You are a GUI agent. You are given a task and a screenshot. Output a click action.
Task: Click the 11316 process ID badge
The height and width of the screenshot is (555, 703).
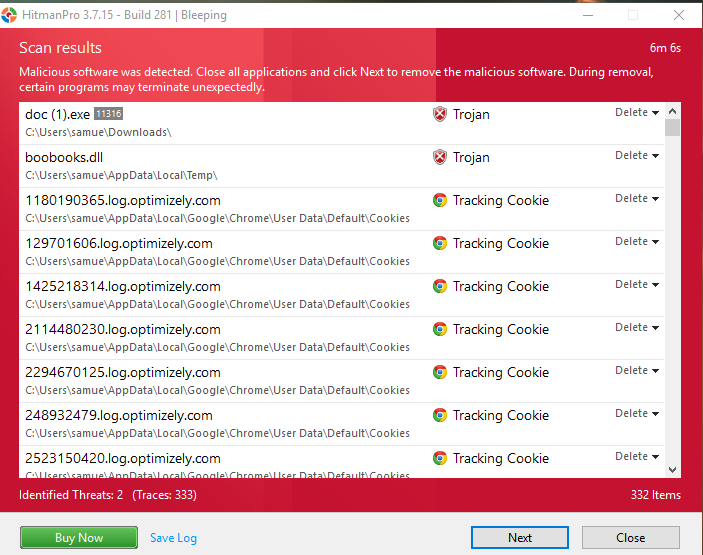coord(108,114)
